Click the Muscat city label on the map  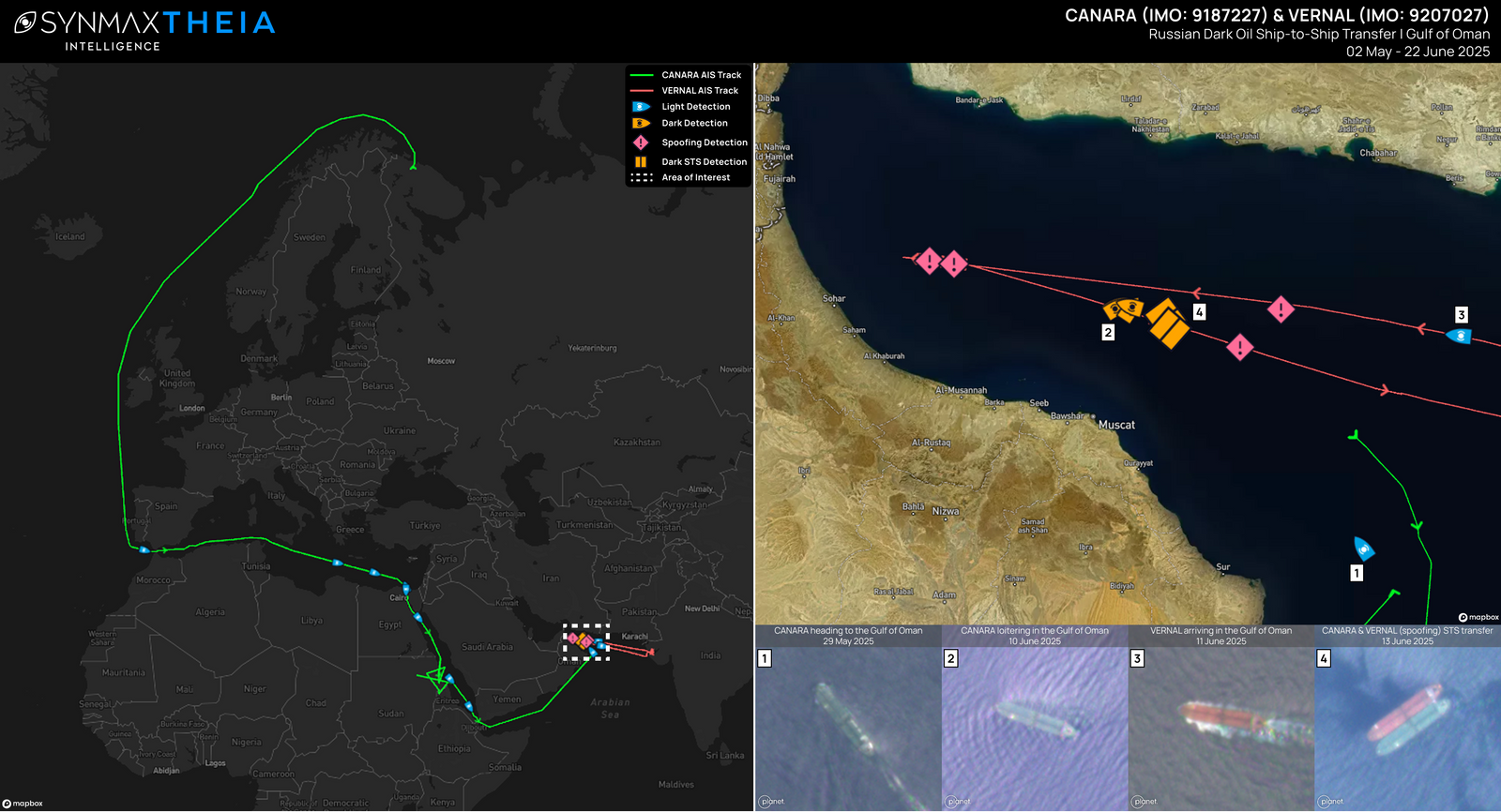click(1116, 425)
